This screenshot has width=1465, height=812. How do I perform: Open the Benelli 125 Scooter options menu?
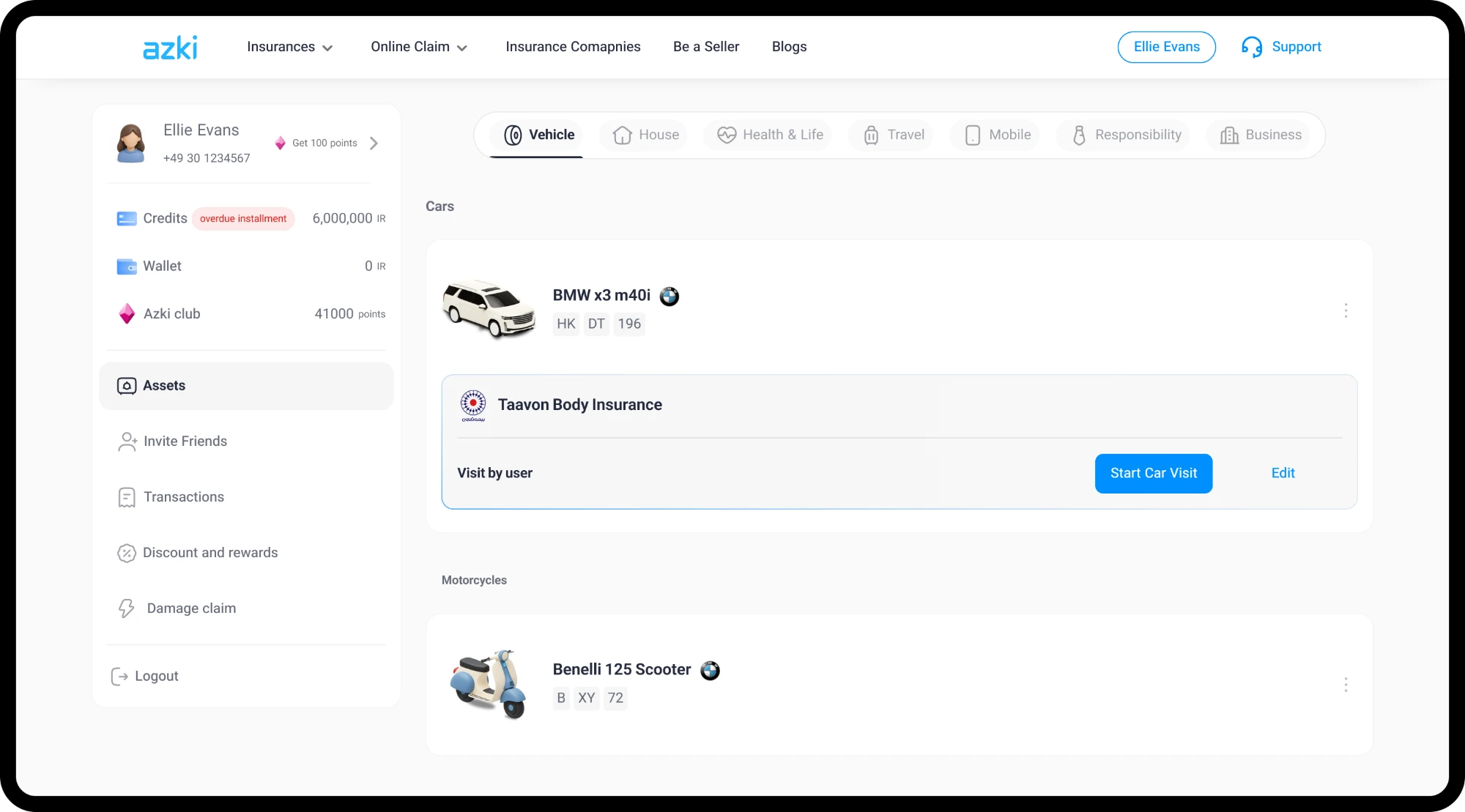1346,685
